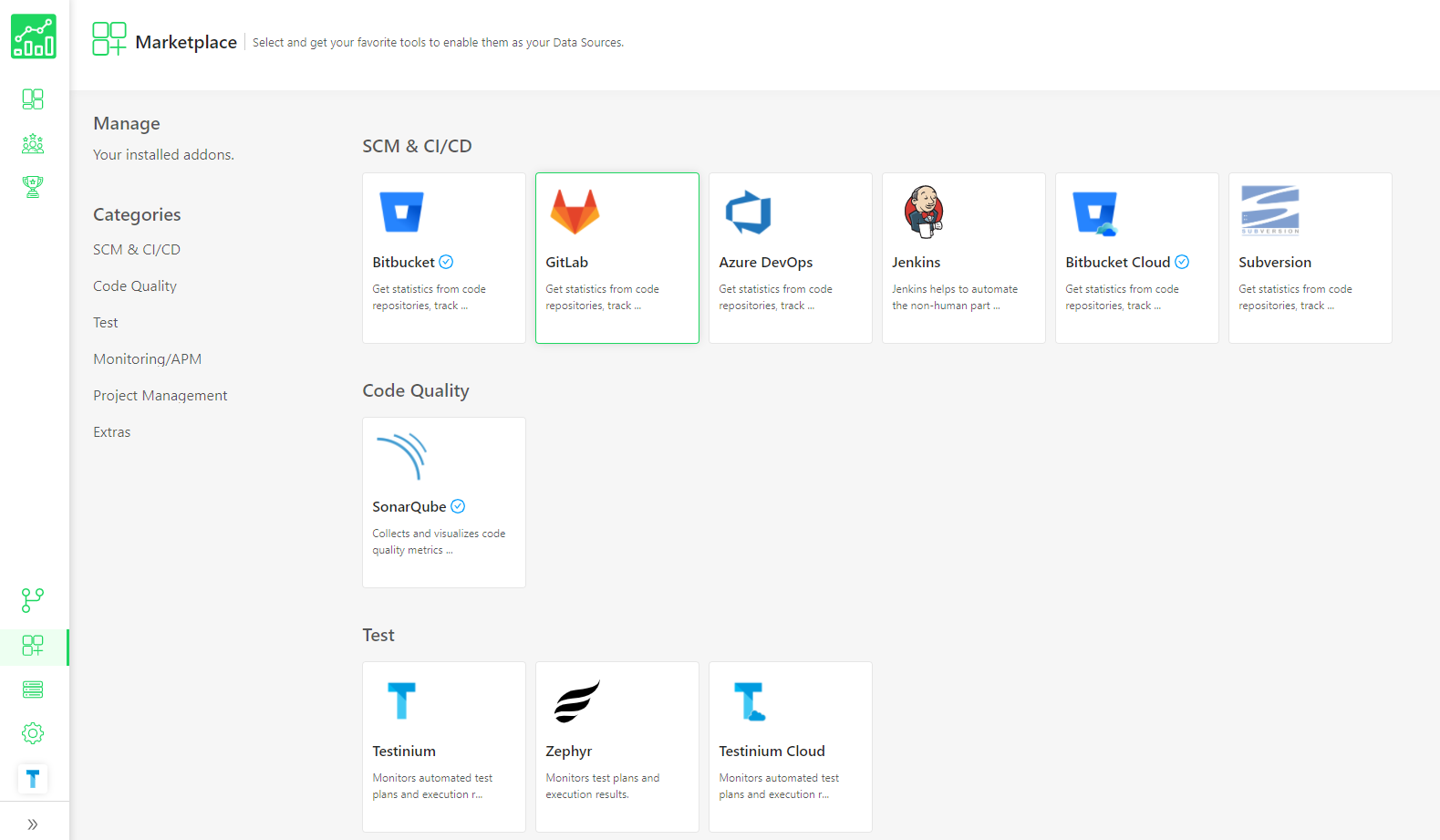1440x840 pixels.
Task: Click the green app logo in sidebar
Action: tap(34, 36)
